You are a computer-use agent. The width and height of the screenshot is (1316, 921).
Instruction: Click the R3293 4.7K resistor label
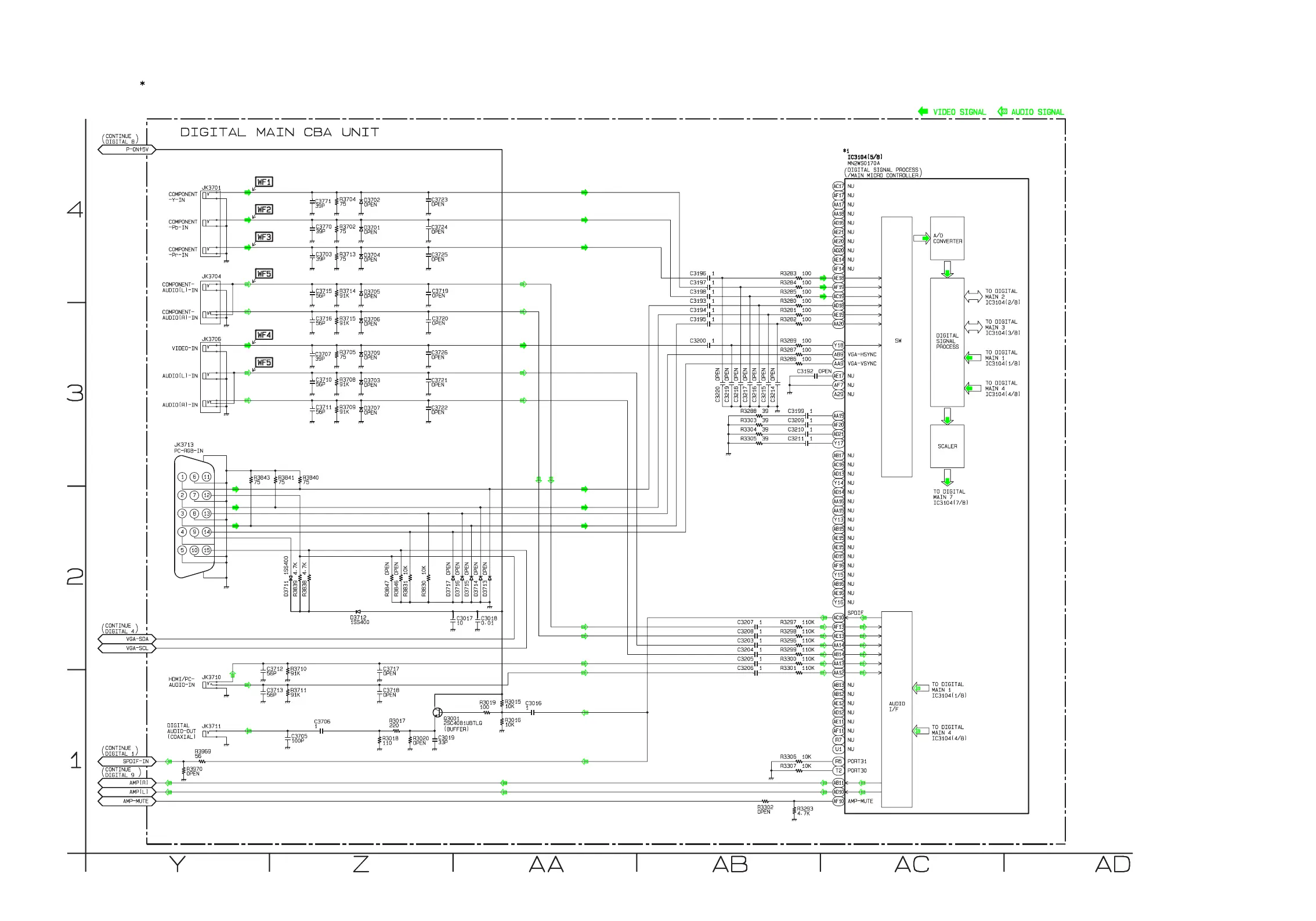pyautogui.click(x=805, y=811)
